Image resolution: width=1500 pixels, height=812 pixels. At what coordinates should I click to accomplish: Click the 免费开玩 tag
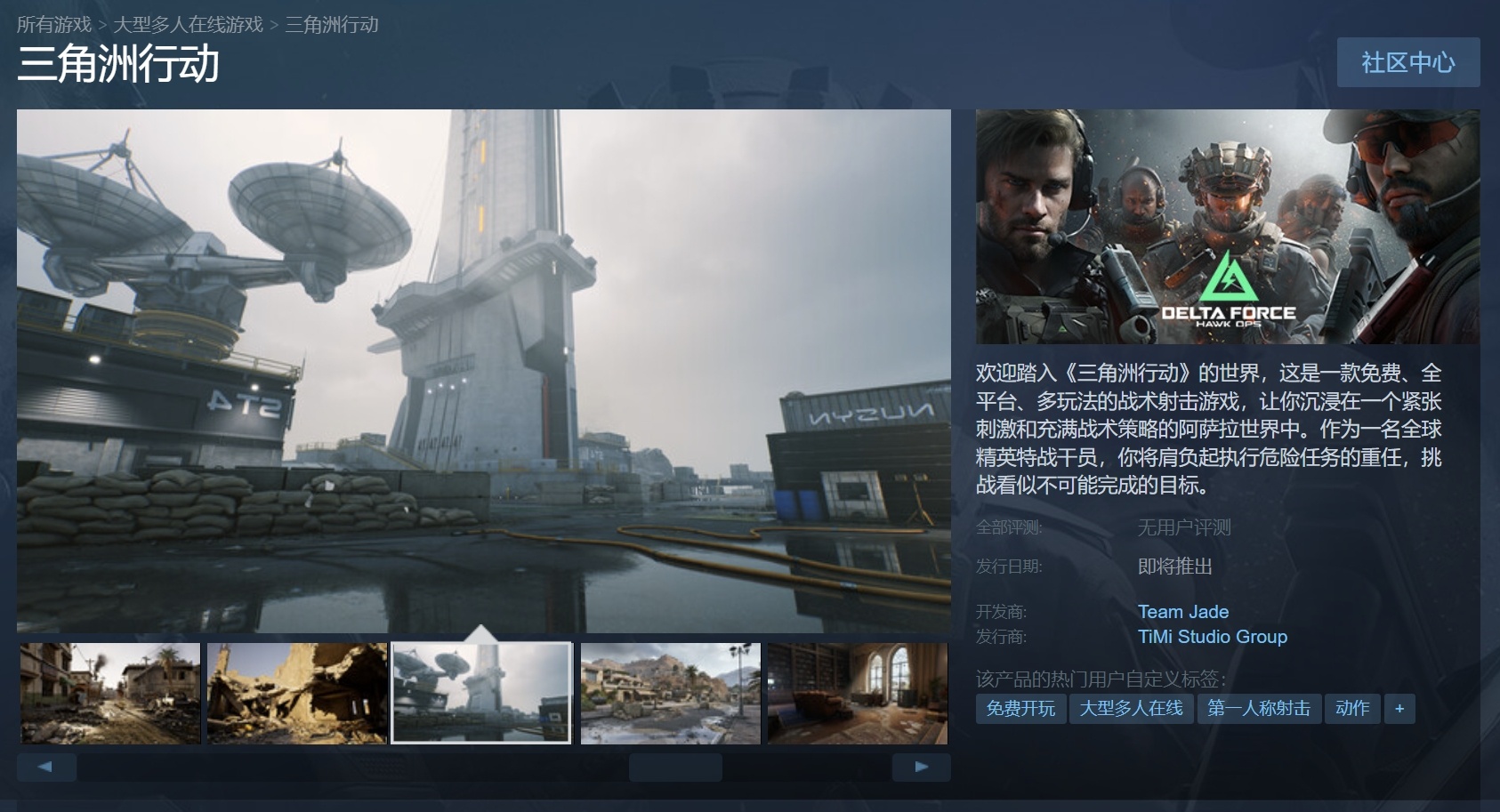[1020, 709]
